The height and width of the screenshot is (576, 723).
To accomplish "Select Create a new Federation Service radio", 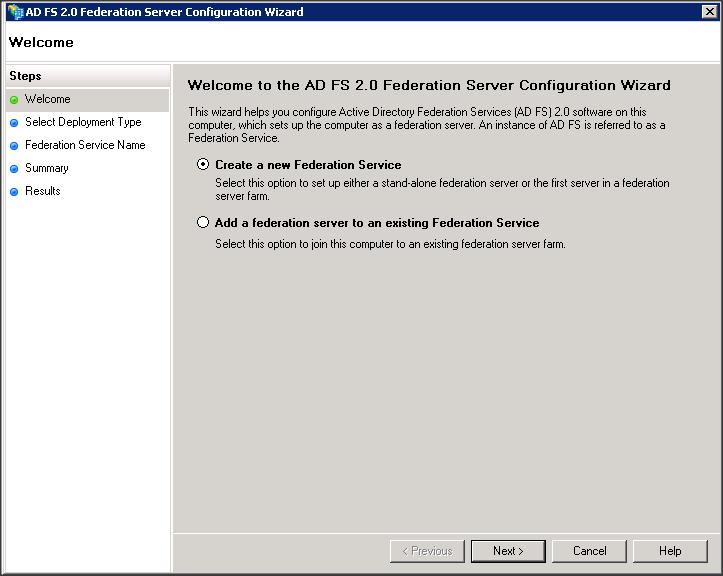I will (204, 165).
